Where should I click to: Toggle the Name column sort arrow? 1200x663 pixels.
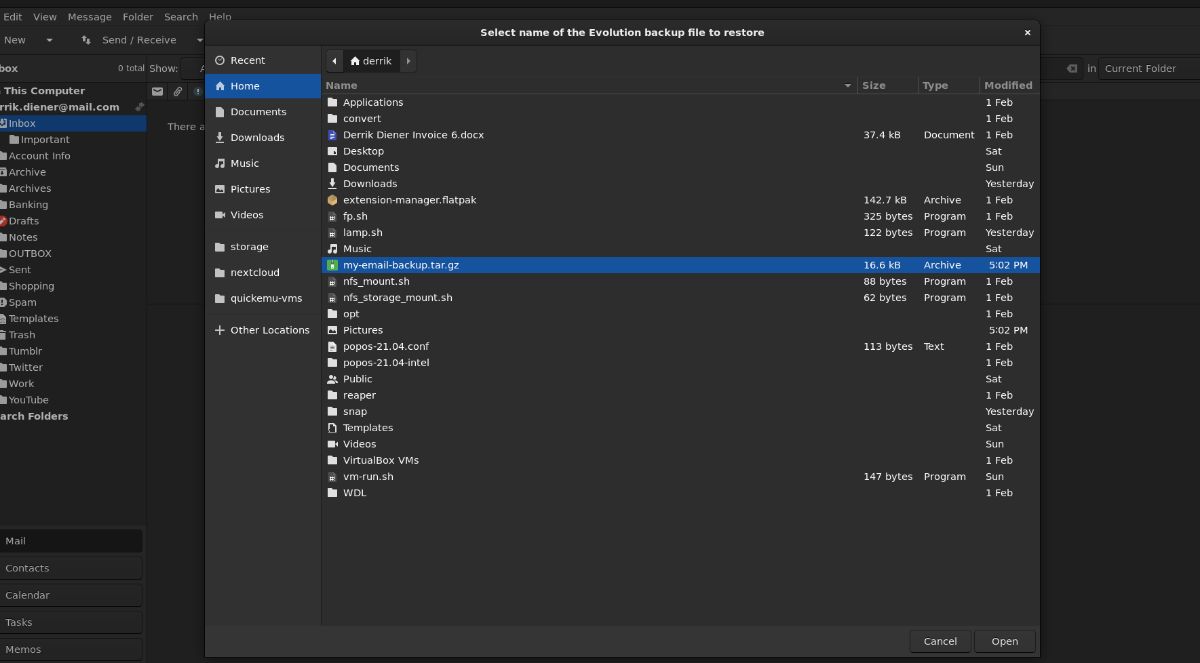click(847, 85)
